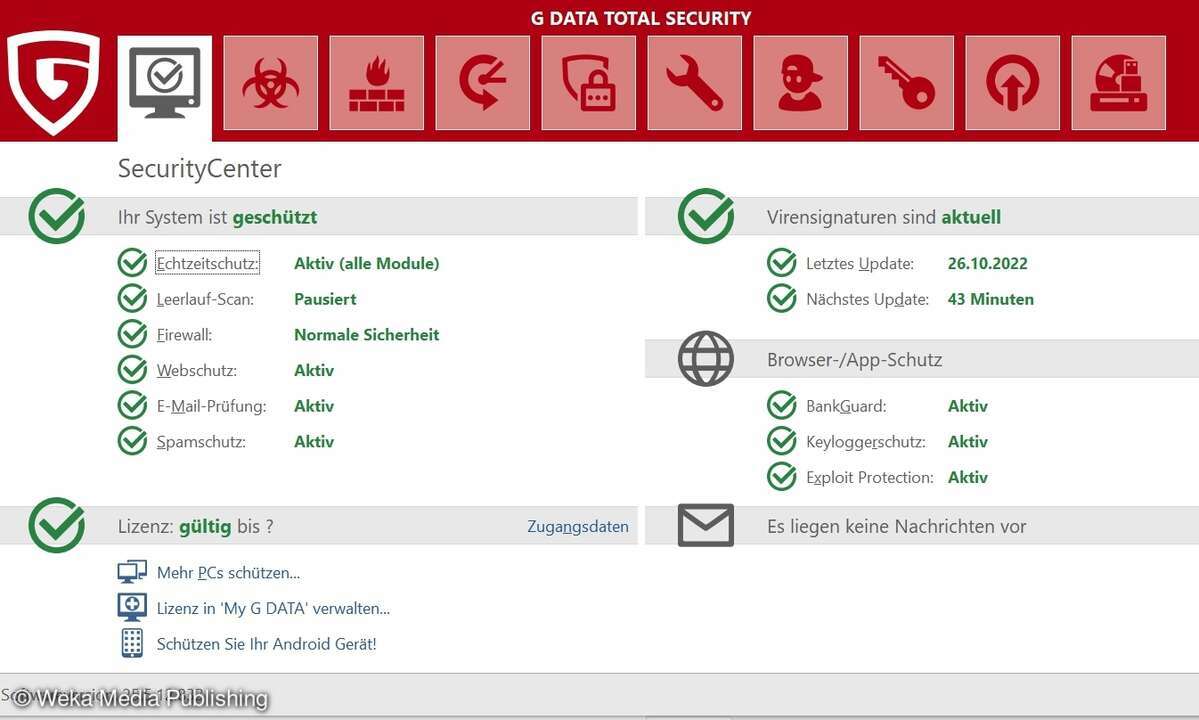The image size is (1199, 720).
Task: Click the checkmark icon next to Leerlauf-Scan
Action: click(132, 299)
